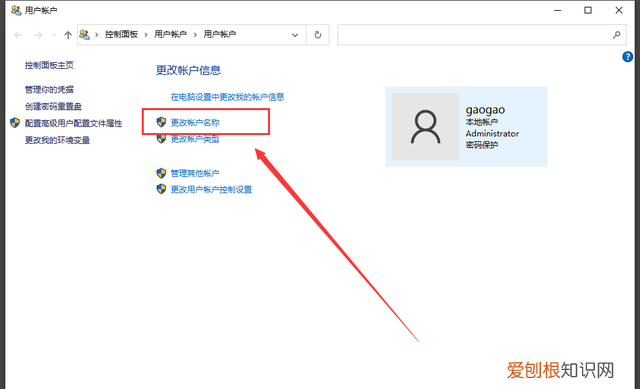
Task: Click 更改帐户名称 link
Action: coord(195,122)
